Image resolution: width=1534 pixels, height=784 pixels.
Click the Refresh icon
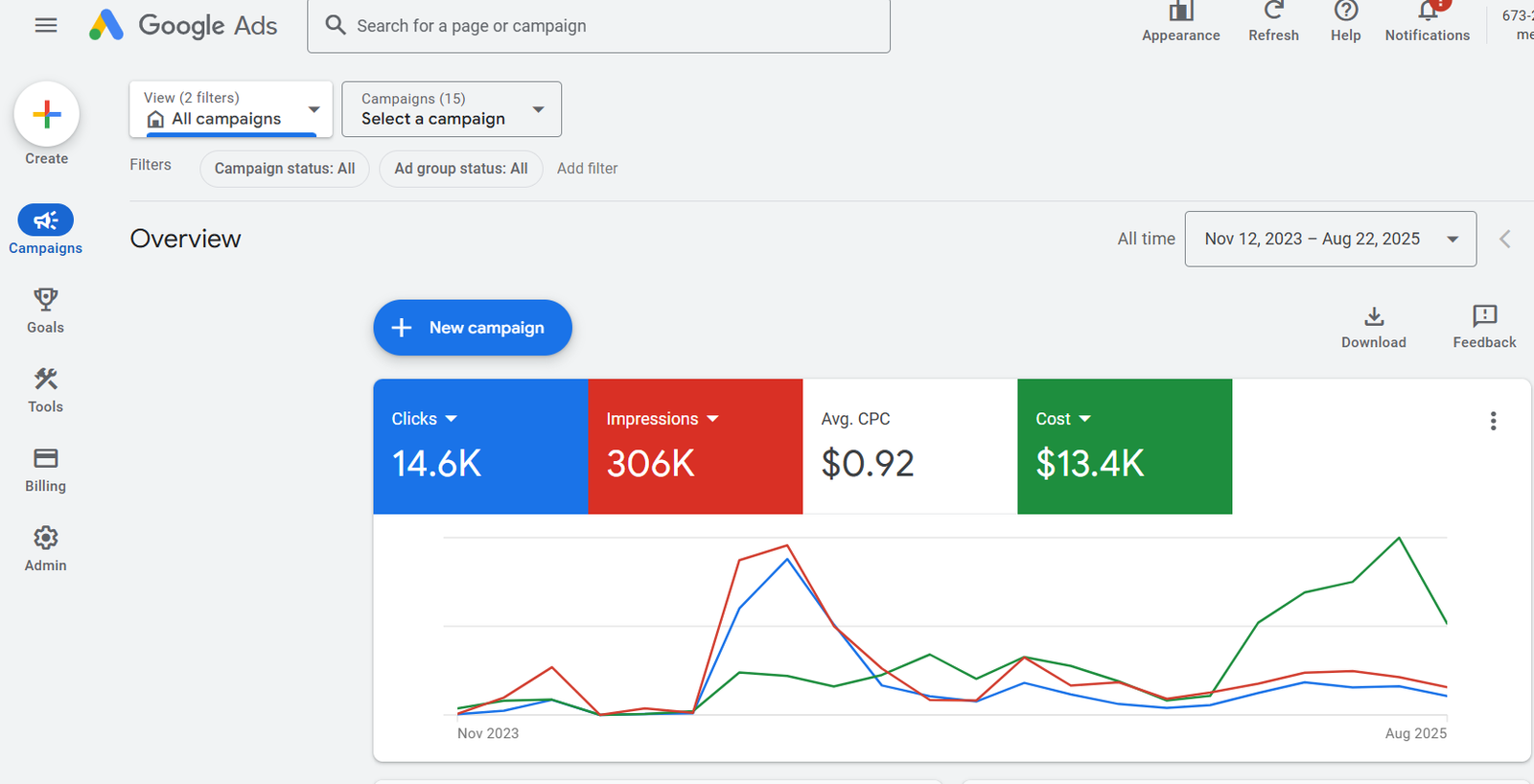click(x=1273, y=13)
